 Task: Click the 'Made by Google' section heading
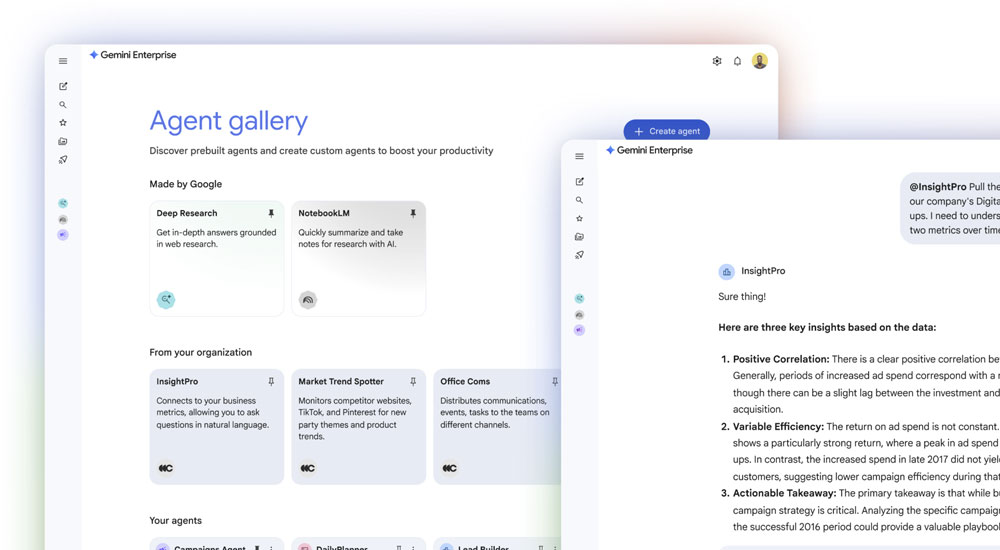[186, 184]
